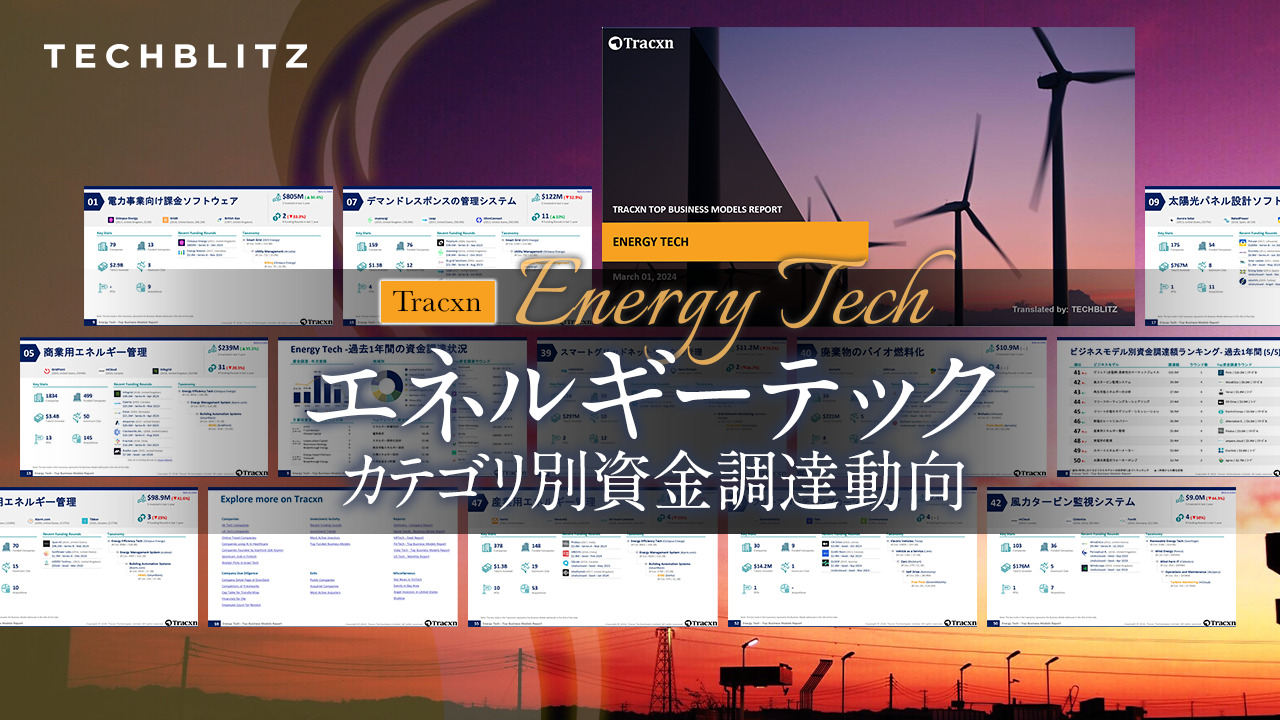Open slide 05 商業用エネルギー管理
The height and width of the screenshot is (720, 1280).
[144, 407]
